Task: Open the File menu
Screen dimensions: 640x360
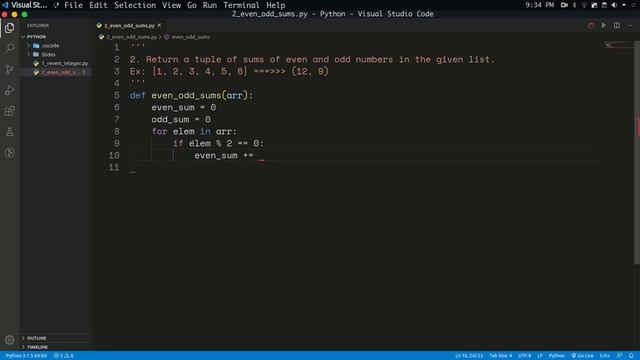Action: 73,5
